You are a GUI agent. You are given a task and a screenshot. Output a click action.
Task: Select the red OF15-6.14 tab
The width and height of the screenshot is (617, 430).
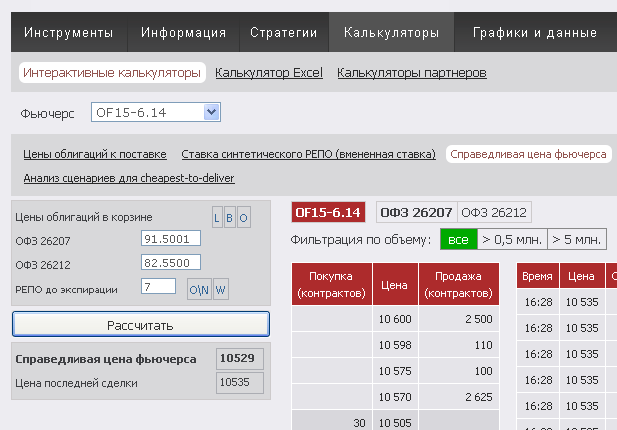tap(328, 212)
